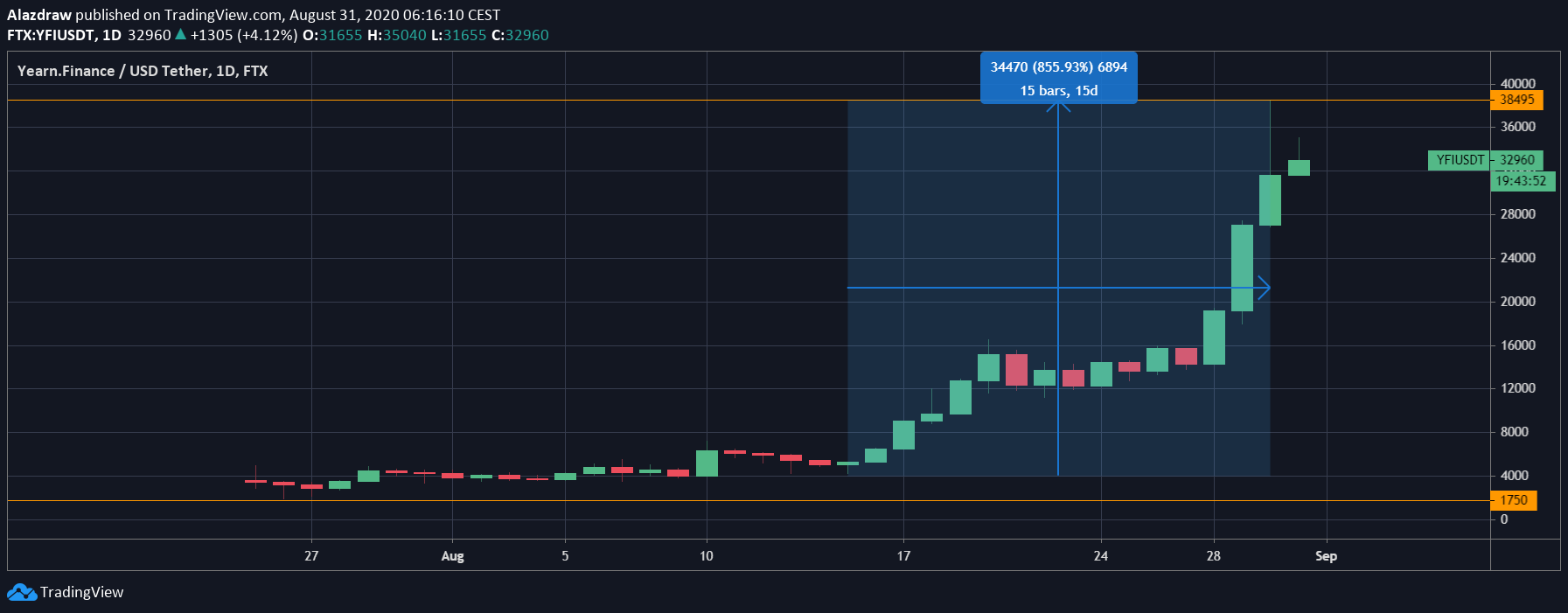This screenshot has width=1568, height=613.
Task: Open the Alazdraw author name
Action: 39,15
